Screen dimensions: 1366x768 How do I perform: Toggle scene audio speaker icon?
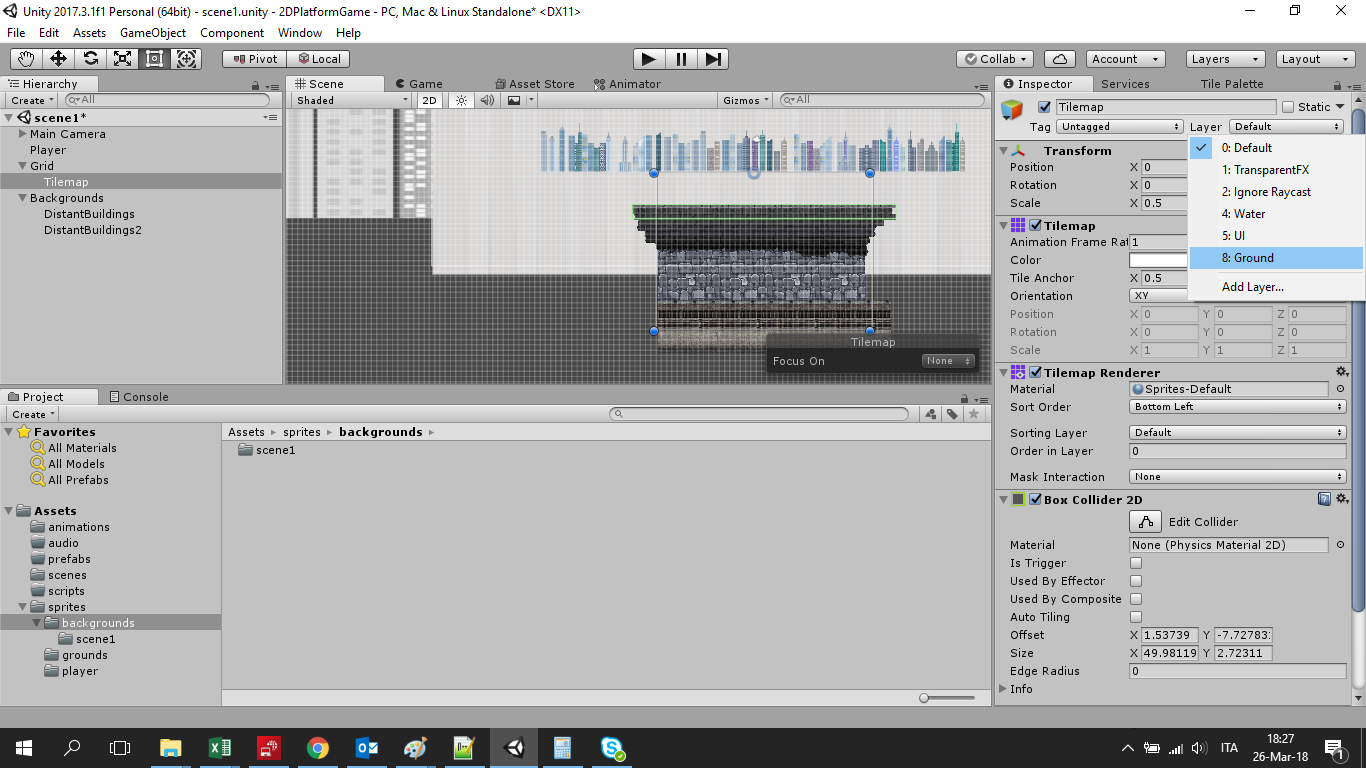pyautogui.click(x=487, y=100)
